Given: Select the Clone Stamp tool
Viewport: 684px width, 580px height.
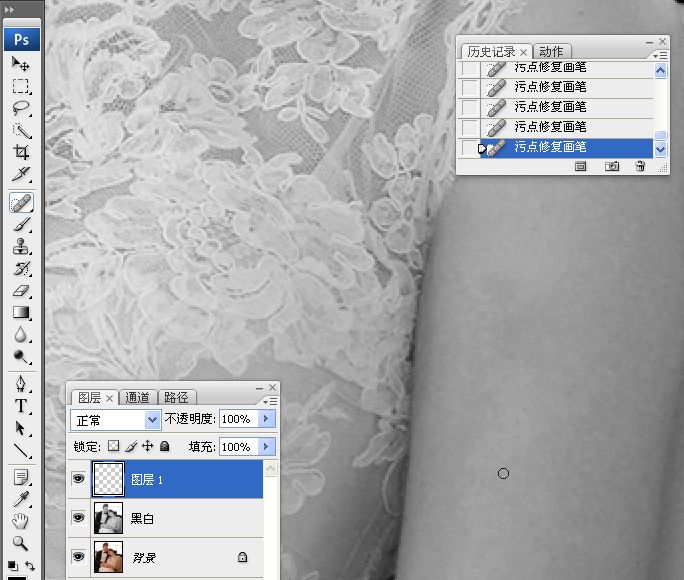Looking at the screenshot, I should (21, 246).
